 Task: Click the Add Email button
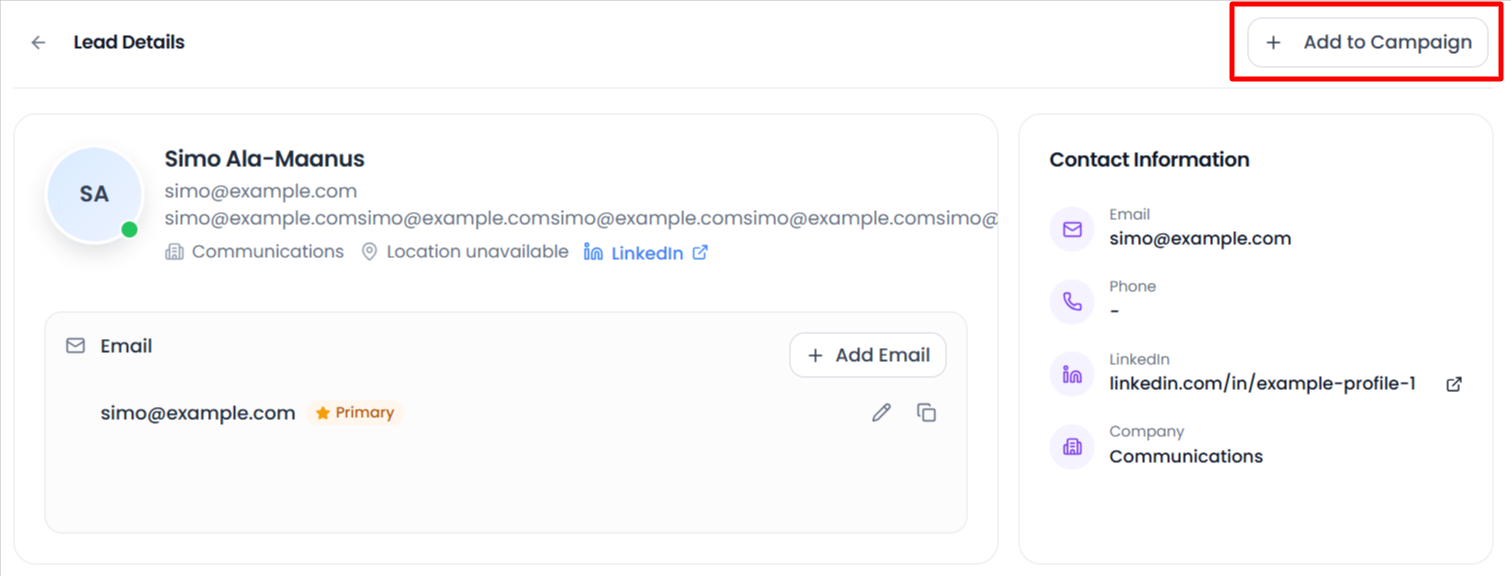pyautogui.click(x=867, y=355)
